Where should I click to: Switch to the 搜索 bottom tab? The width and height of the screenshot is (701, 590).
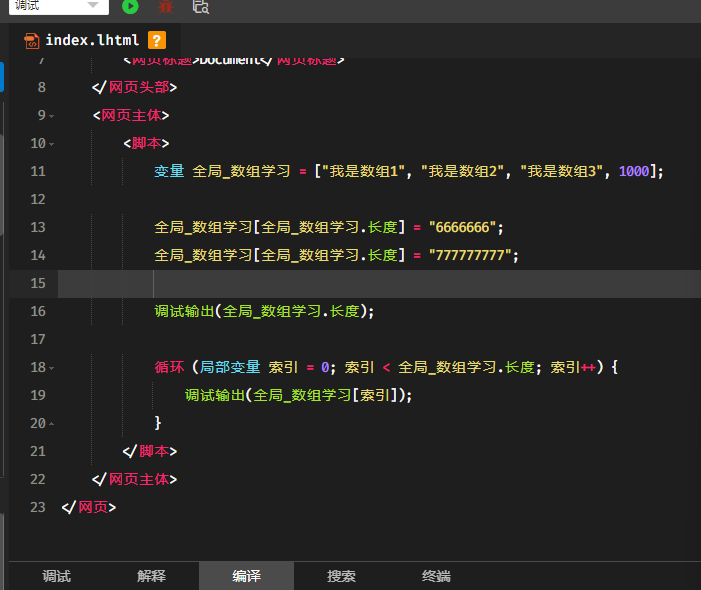click(341, 576)
